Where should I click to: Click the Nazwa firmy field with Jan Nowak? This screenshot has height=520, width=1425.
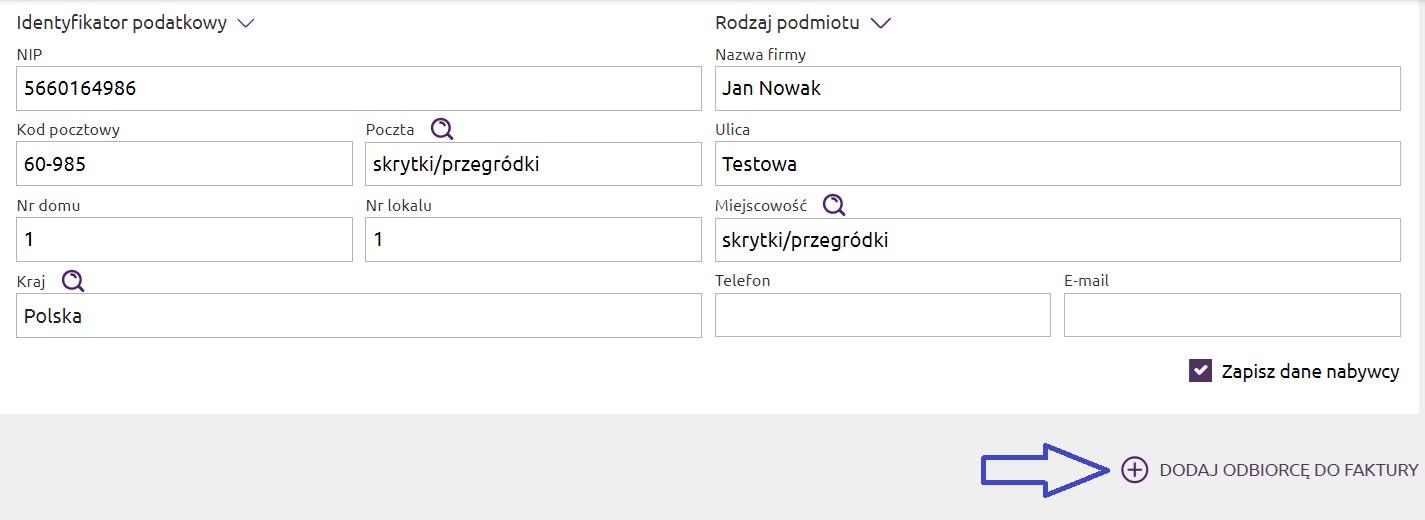tap(1058, 89)
